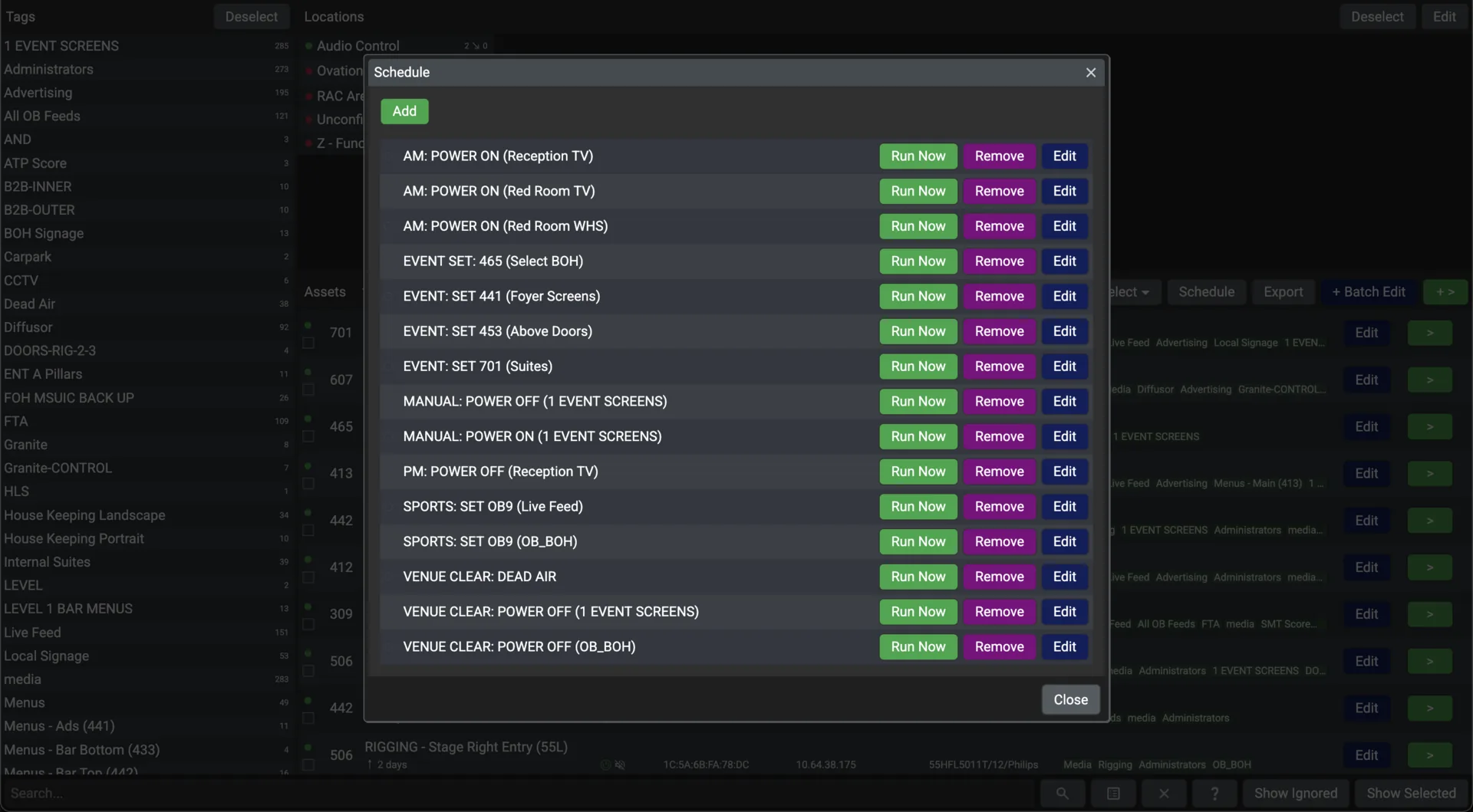The width and height of the screenshot is (1473, 812).
Task: Tick the checkbox beside asset 413
Action: pyautogui.click(x=308, y=483)
